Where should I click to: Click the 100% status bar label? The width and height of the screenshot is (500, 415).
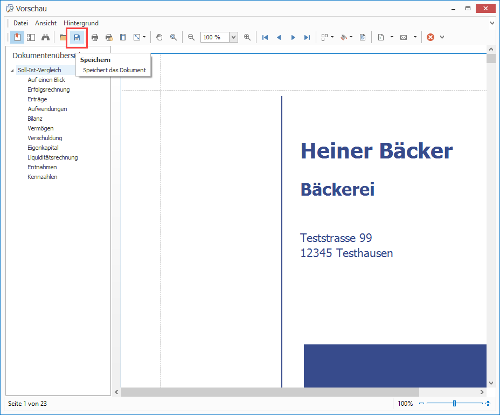tap(405, 403)
